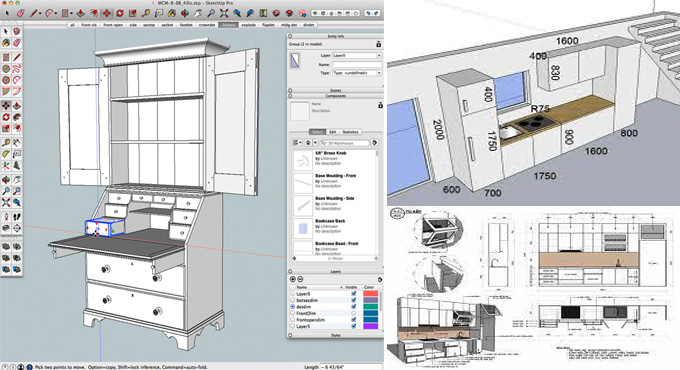This screenshot has height=370, width=680.
Task: Pick the Tape Measure tool in top toolbar
Action: [146, 13]
